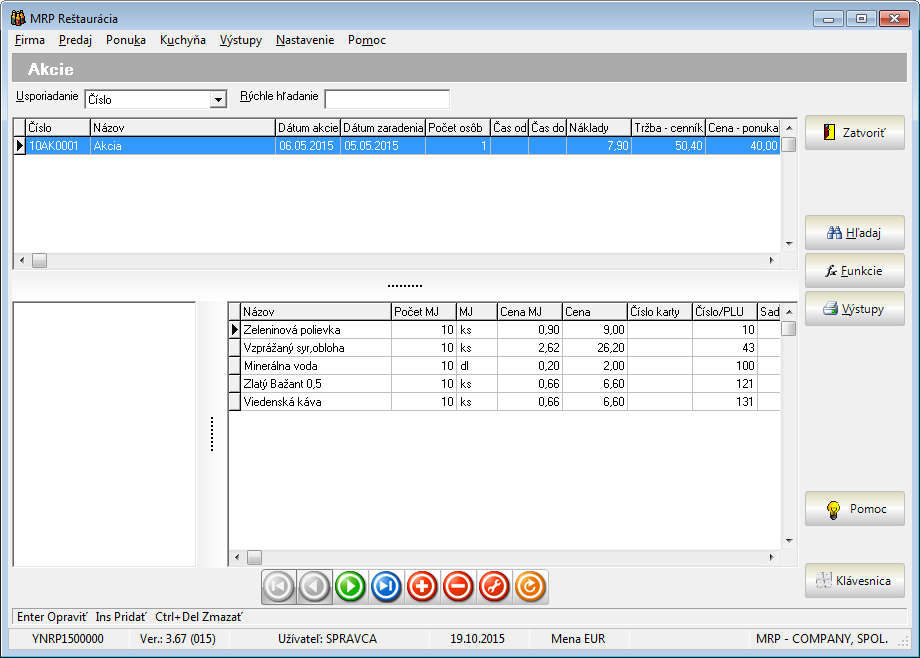This screenshot has height=658, width=920.
Task: Click the Rýchle hľadanie input field
Action: pos(387,99)
